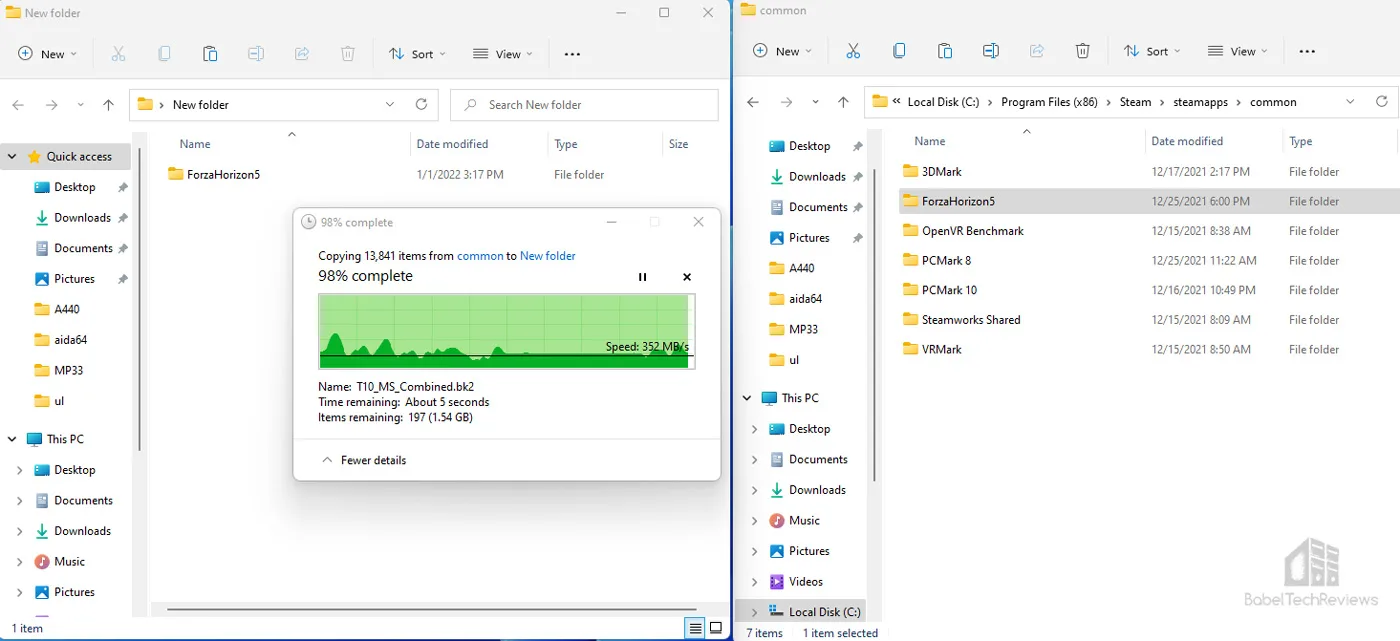
Task: Click Steam breadcrumb in address bar
Action: [x=1135, y=101]
